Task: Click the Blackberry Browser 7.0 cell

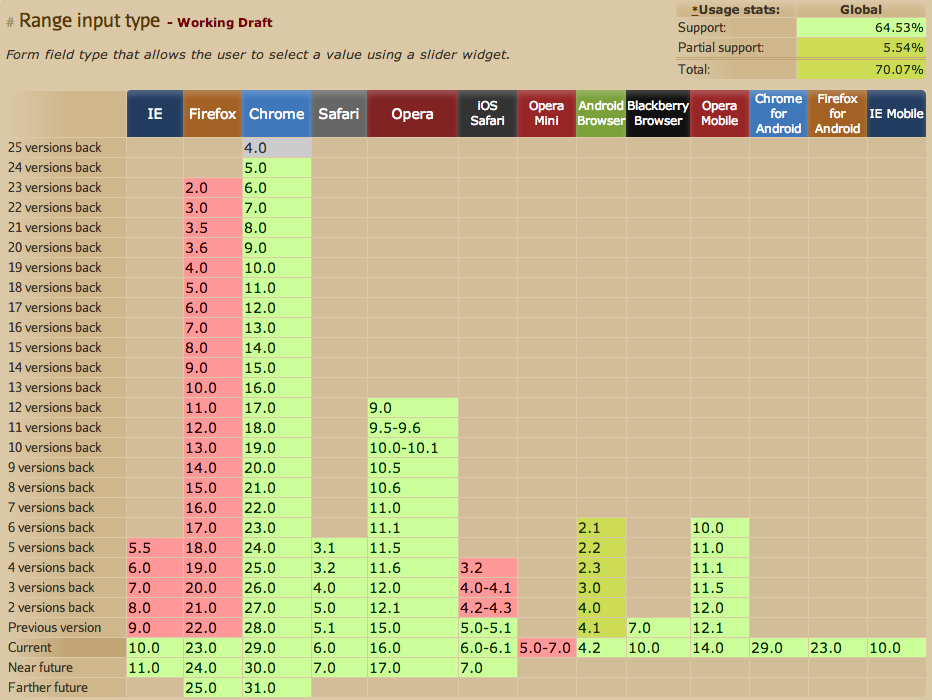Action: point(658,628)
